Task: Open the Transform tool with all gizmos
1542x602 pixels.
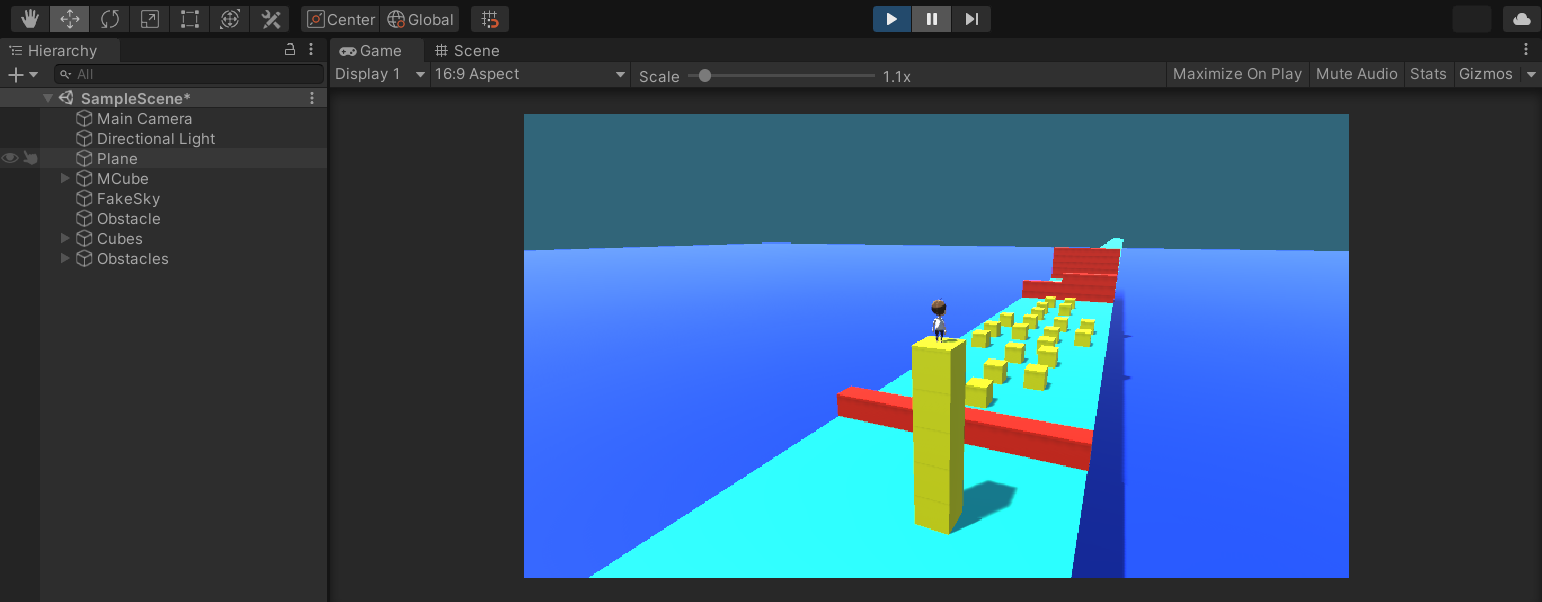Action: coord(229,18)
